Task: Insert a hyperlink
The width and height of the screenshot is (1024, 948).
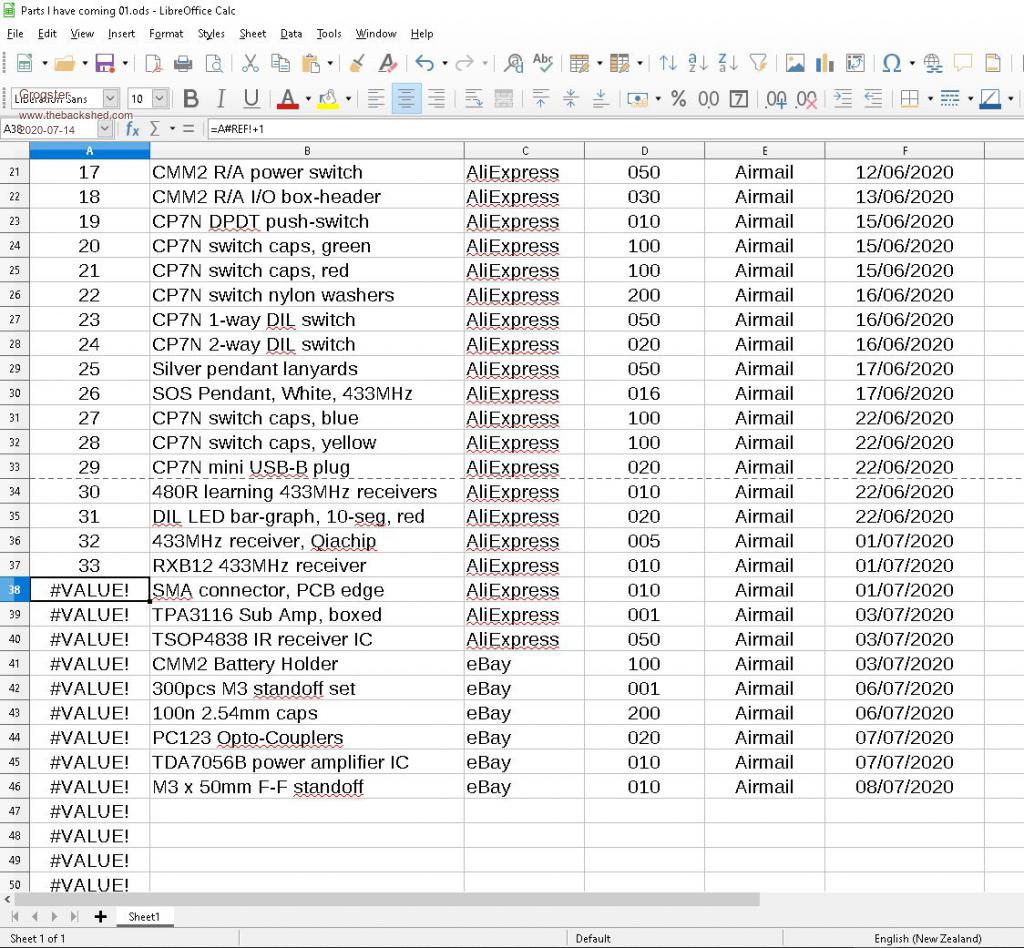Action: tap(933, 63)
